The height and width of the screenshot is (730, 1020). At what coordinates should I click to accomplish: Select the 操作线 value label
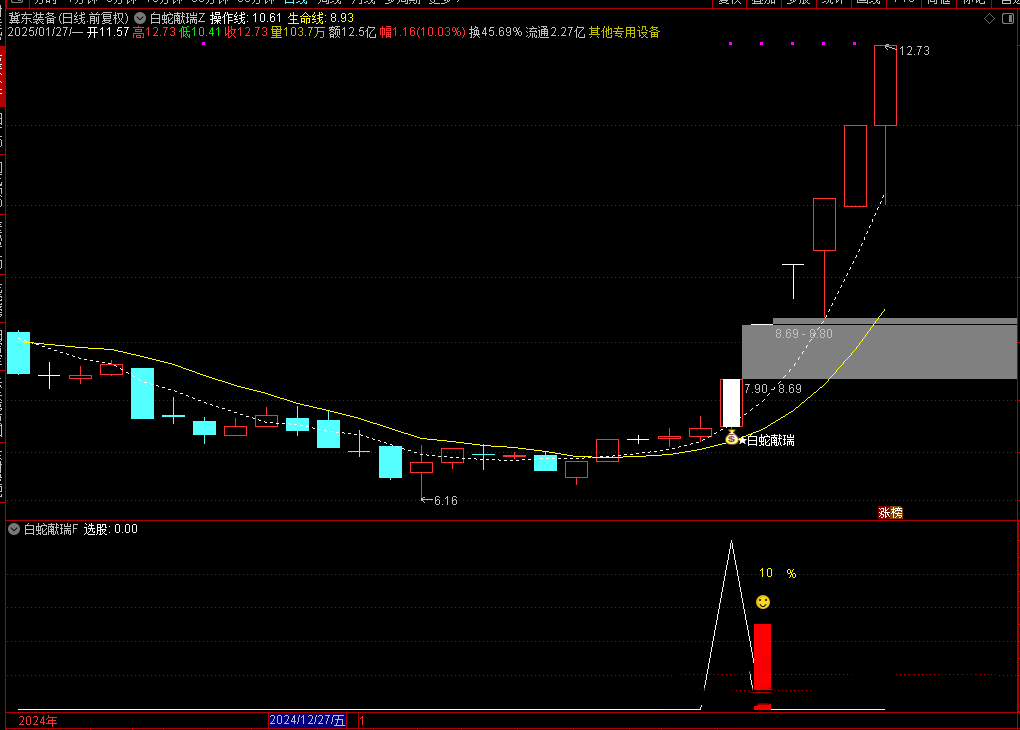click(245, 18)
